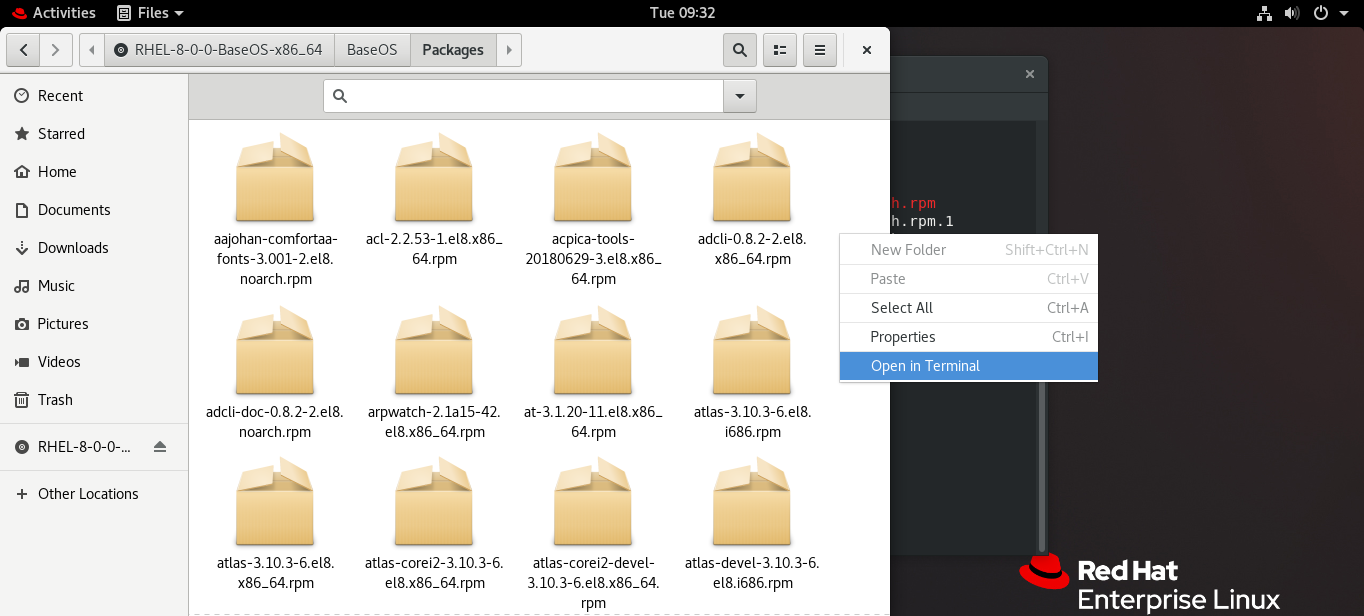Click the volume icon in top bar

coord(1292,13)
